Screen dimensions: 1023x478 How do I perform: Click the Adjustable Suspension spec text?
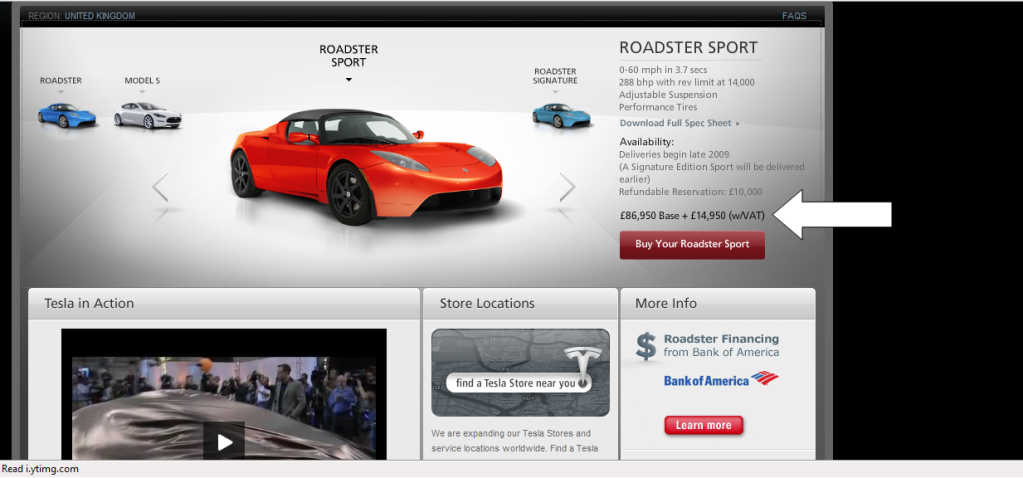[x=668, y=95]
